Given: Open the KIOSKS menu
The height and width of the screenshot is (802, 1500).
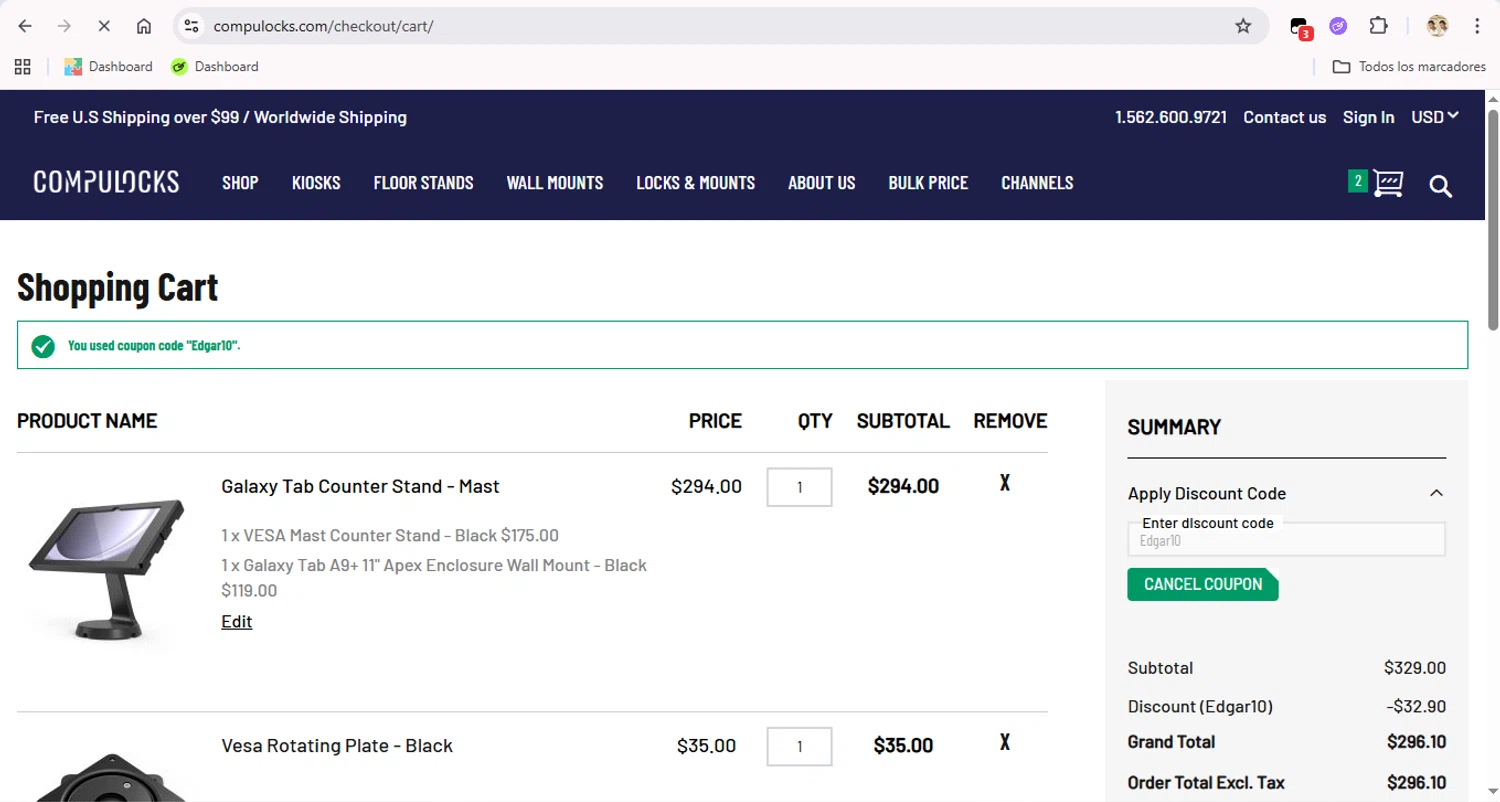Looking at the screenshot, I should click(x=316, y=183).
